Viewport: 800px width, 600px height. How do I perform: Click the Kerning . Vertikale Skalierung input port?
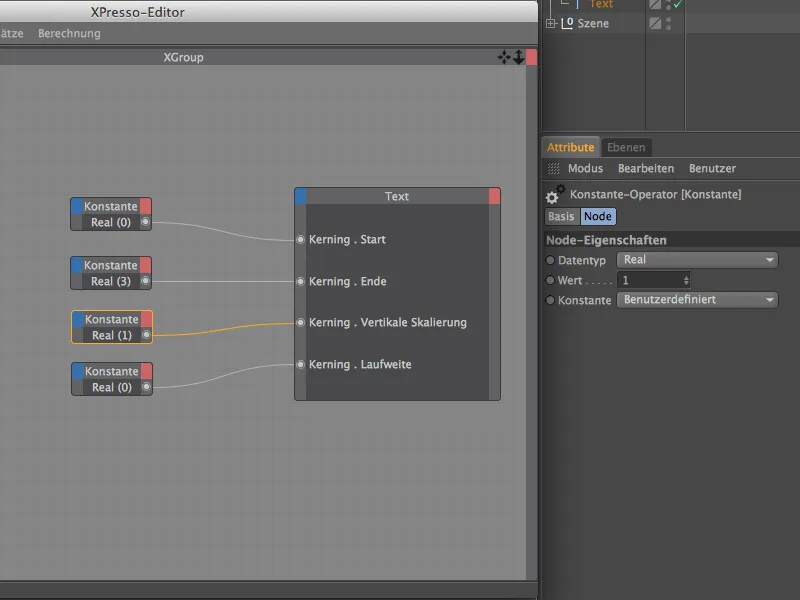301,322
